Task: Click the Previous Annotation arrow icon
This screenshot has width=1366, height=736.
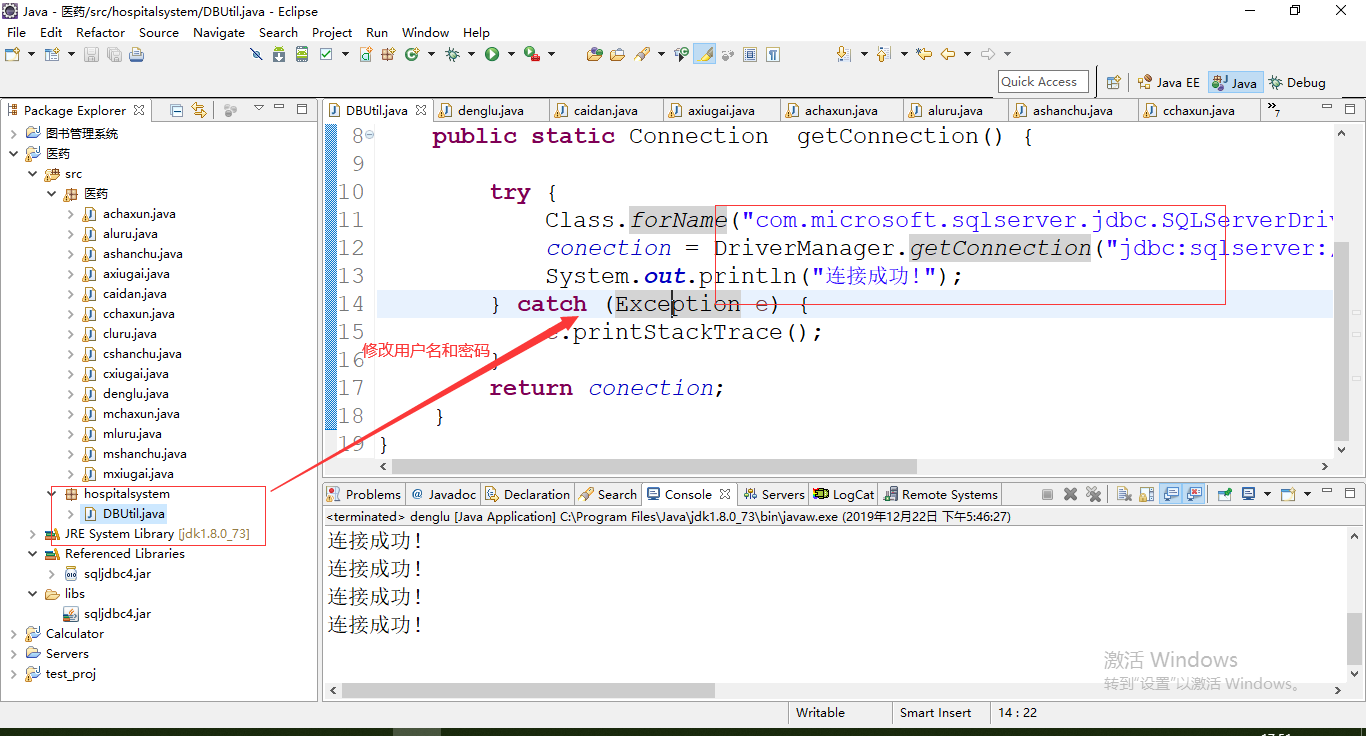Action: pyautogui.click(x=883, y=54)
